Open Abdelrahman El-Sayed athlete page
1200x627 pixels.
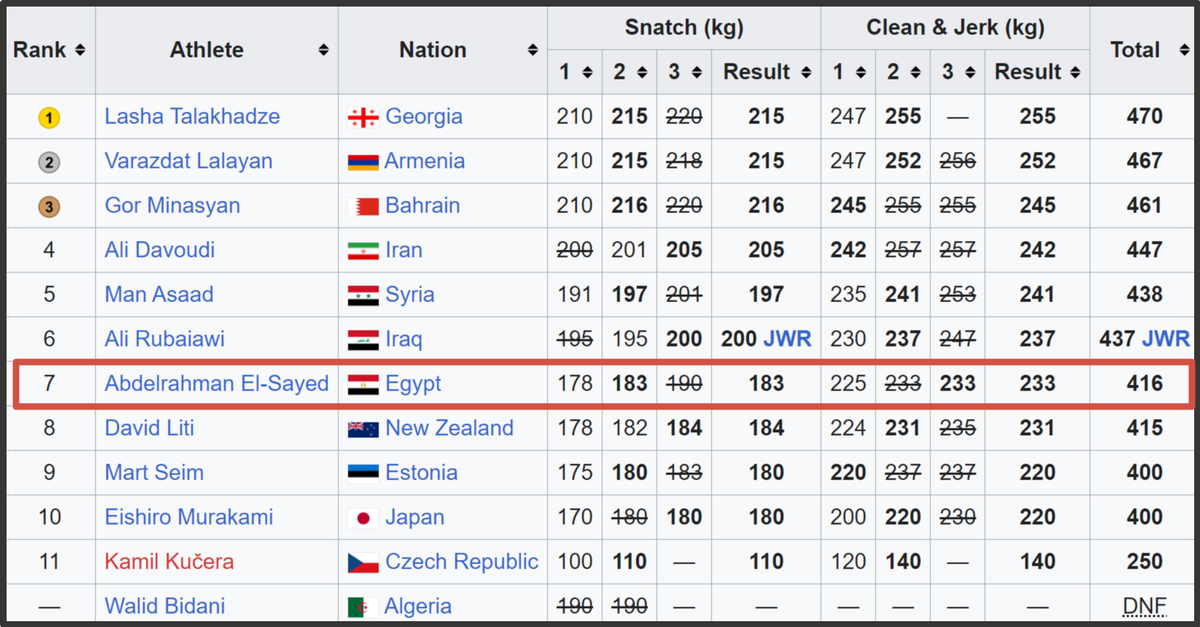pyautogui.click(x=216, y=384)
